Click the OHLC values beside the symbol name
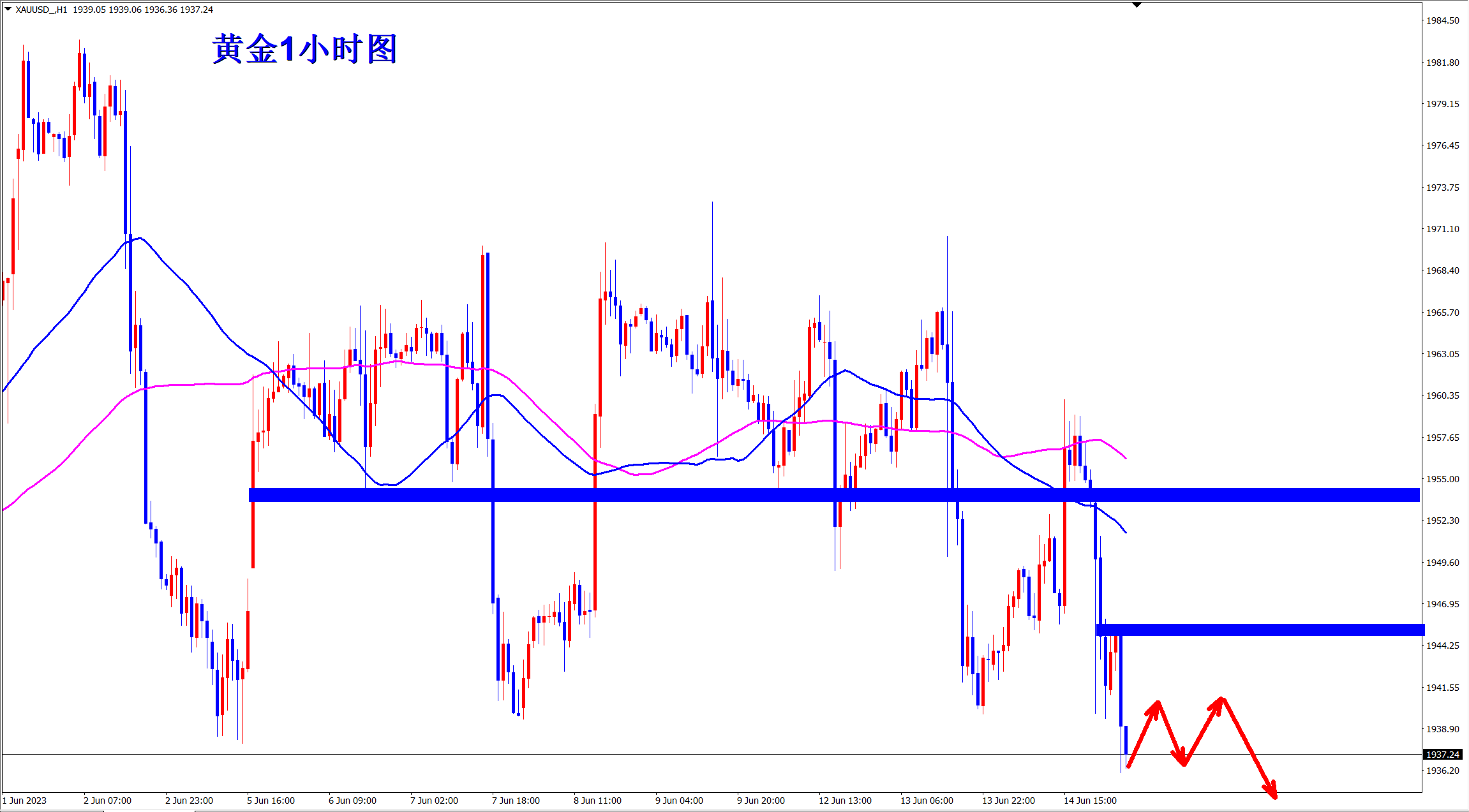1469x812 pixels. (x=143, y=10)
